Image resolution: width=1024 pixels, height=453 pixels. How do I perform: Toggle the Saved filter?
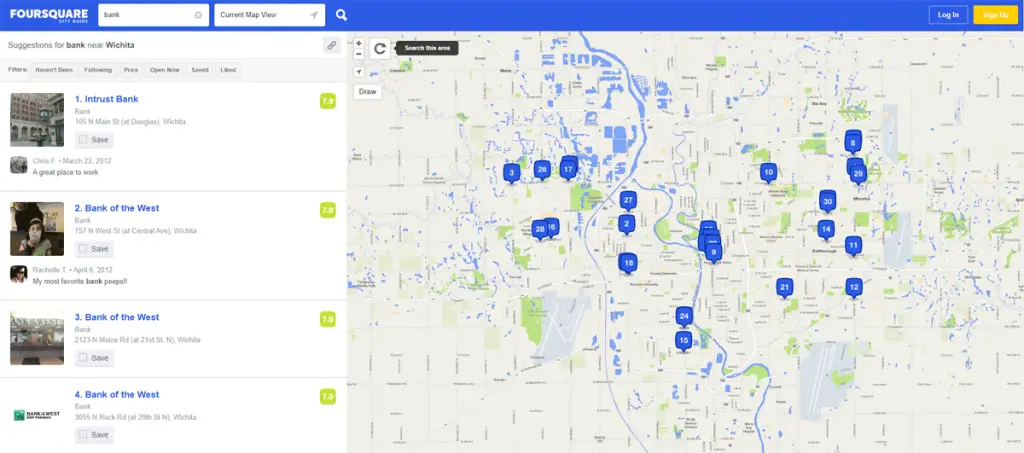coord(200,70)
